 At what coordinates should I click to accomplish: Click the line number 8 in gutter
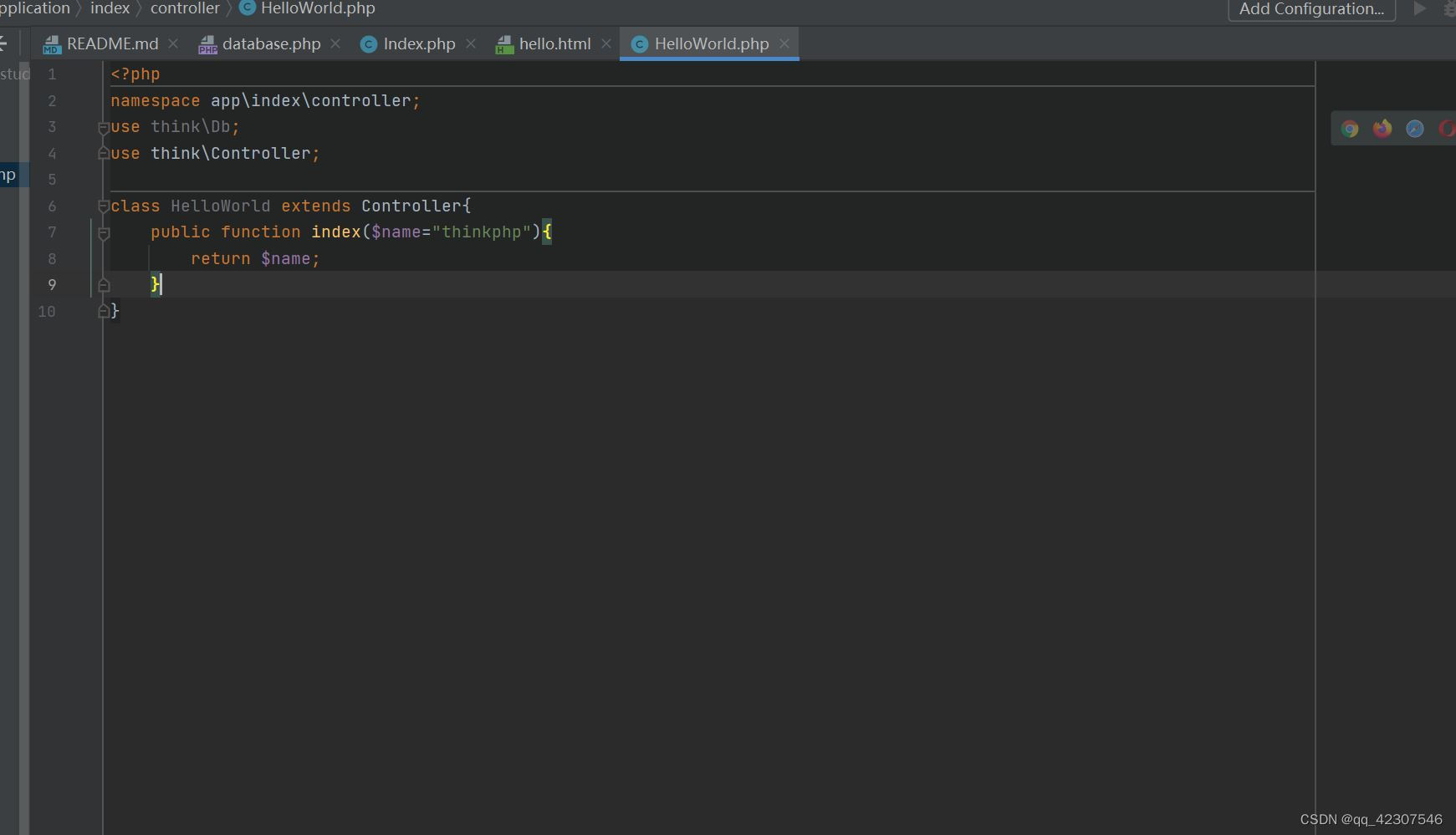[52, 259]
